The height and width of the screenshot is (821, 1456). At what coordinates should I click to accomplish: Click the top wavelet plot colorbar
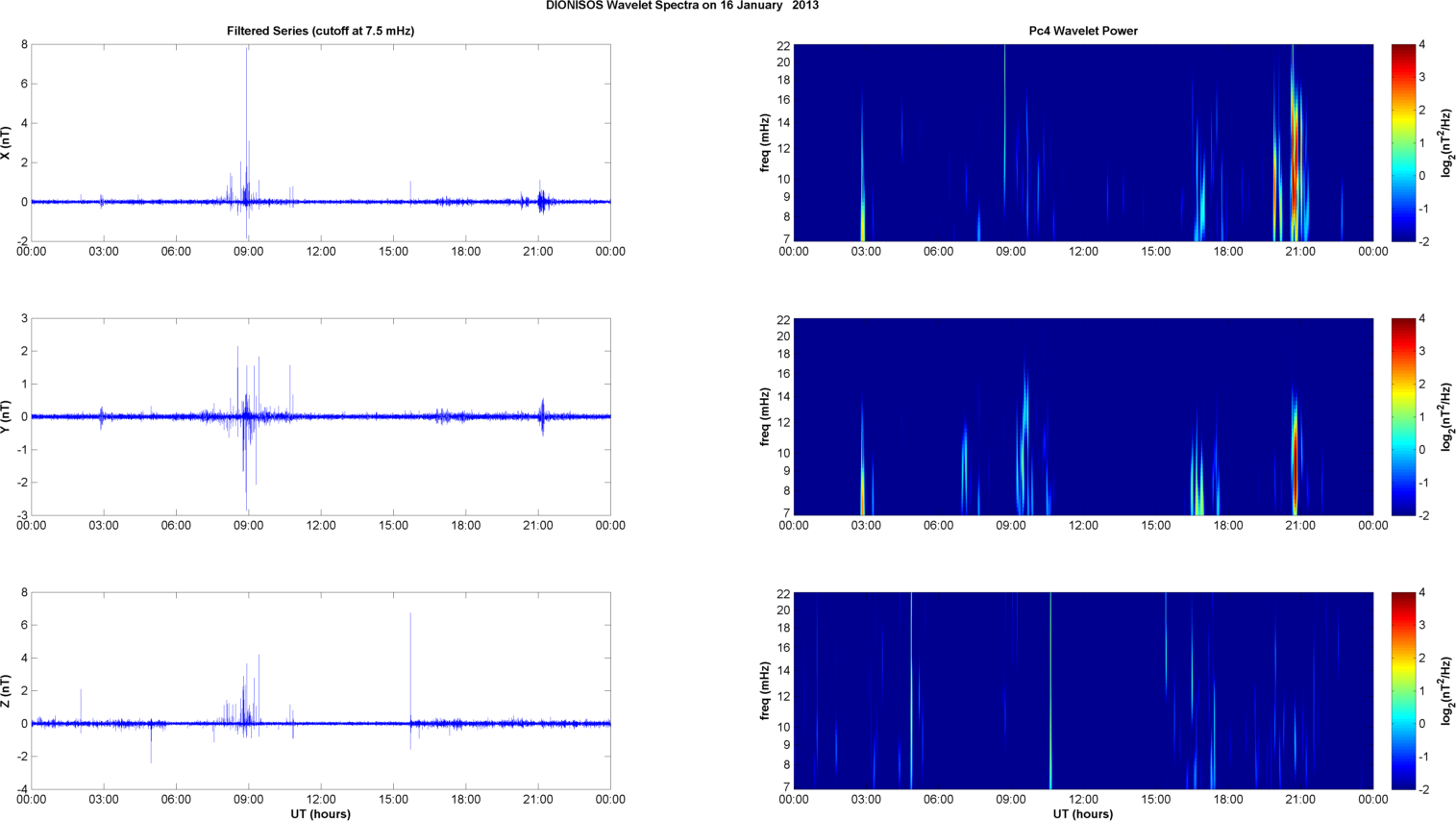pos(1403,143)
